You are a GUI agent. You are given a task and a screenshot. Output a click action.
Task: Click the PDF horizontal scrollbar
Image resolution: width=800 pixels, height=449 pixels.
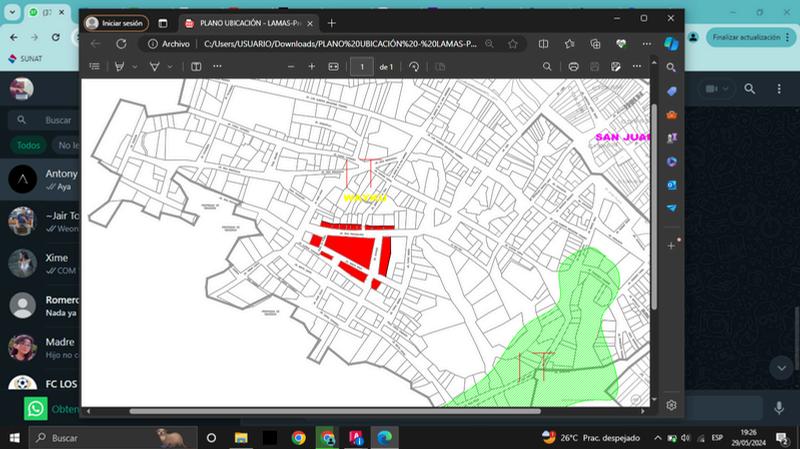[x=335, y=411]
